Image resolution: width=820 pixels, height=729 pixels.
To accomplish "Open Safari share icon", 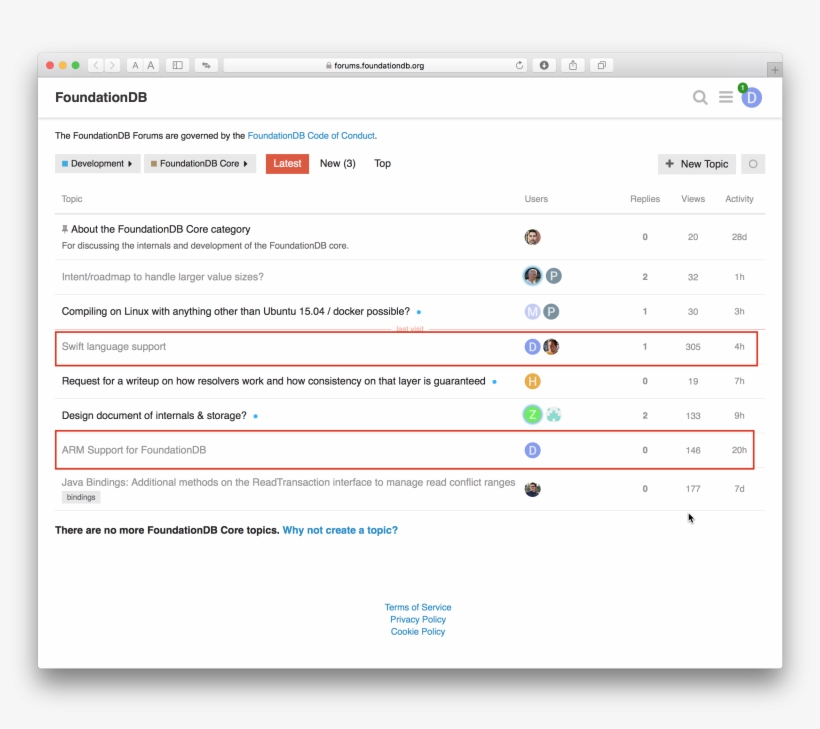I will click(573, 65).
